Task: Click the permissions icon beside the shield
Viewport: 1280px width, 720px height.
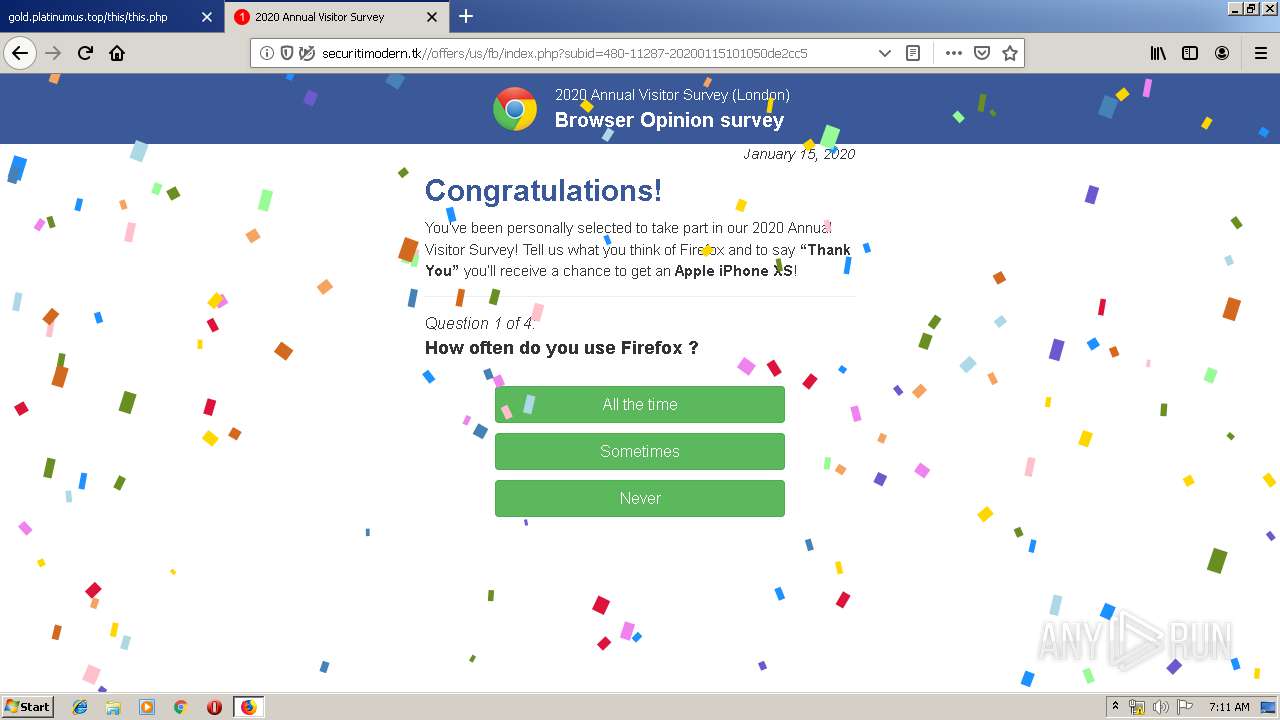Action: click(307, 53)
